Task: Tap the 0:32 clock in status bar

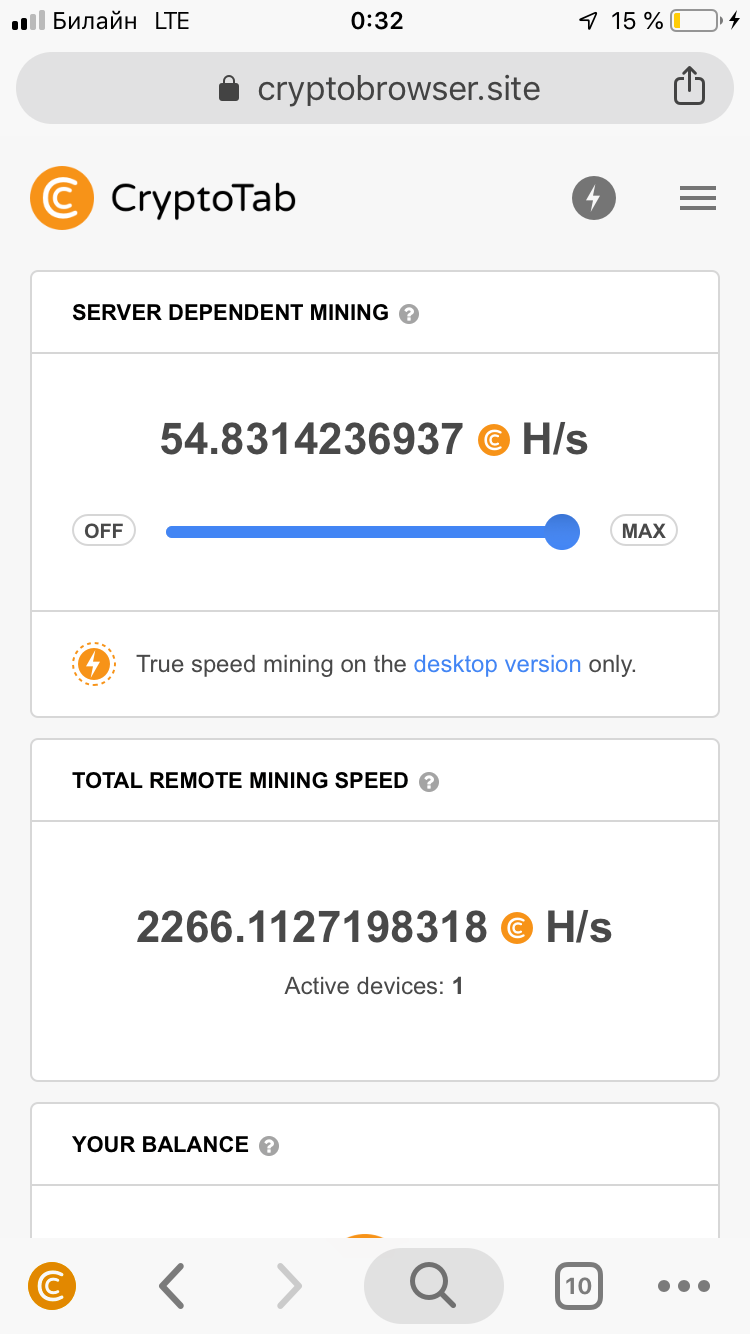Action: [x=376, y=21]
